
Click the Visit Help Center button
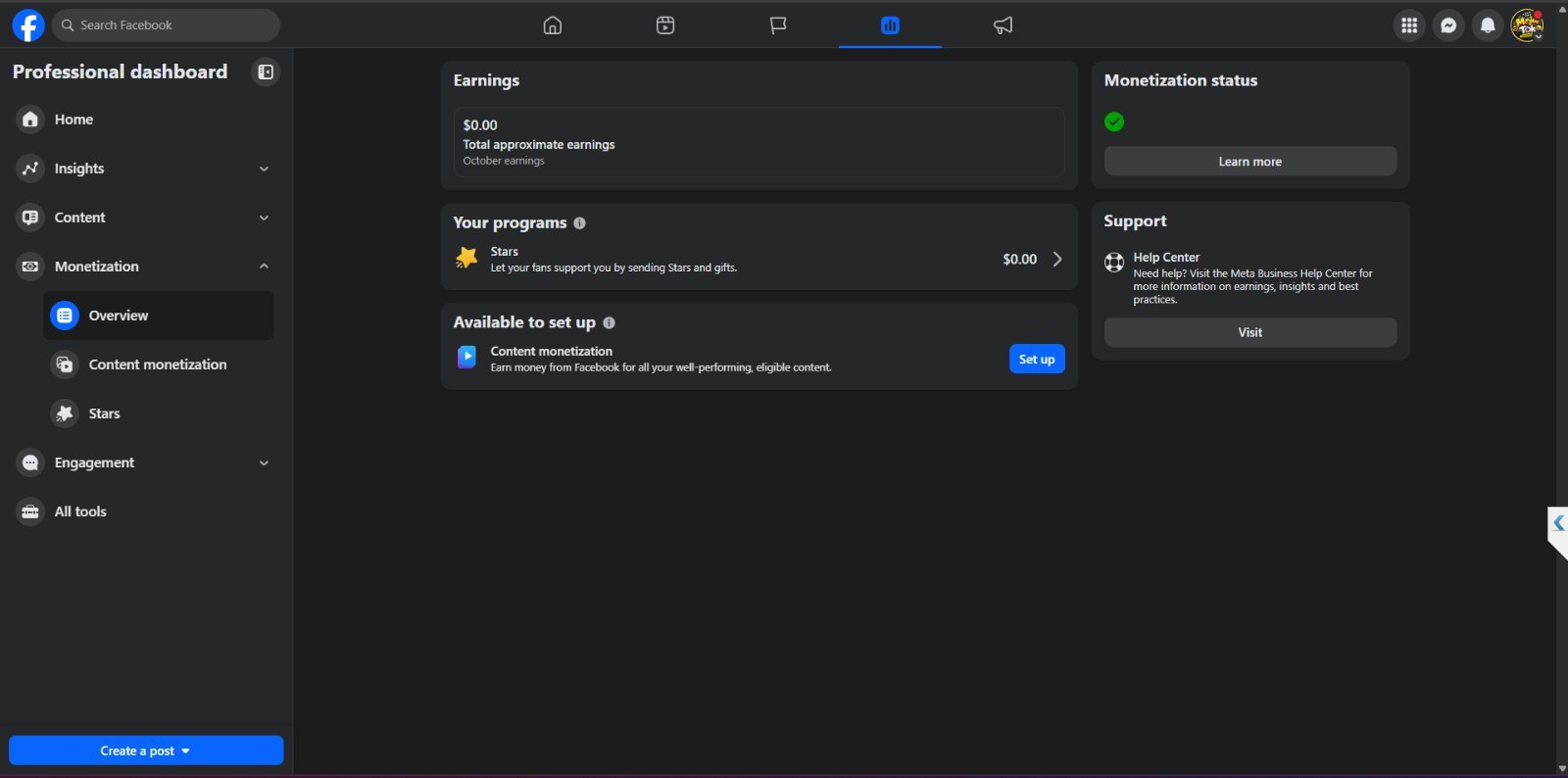(x=1250, y=332)
